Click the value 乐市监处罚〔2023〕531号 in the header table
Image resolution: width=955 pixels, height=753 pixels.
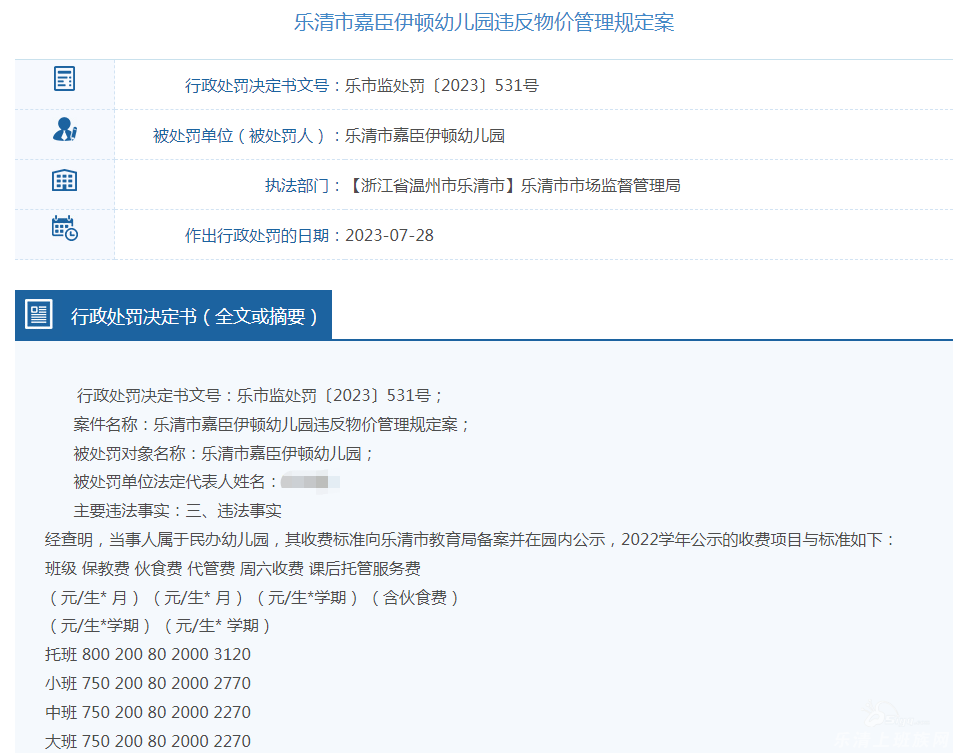tap(442, 85)
